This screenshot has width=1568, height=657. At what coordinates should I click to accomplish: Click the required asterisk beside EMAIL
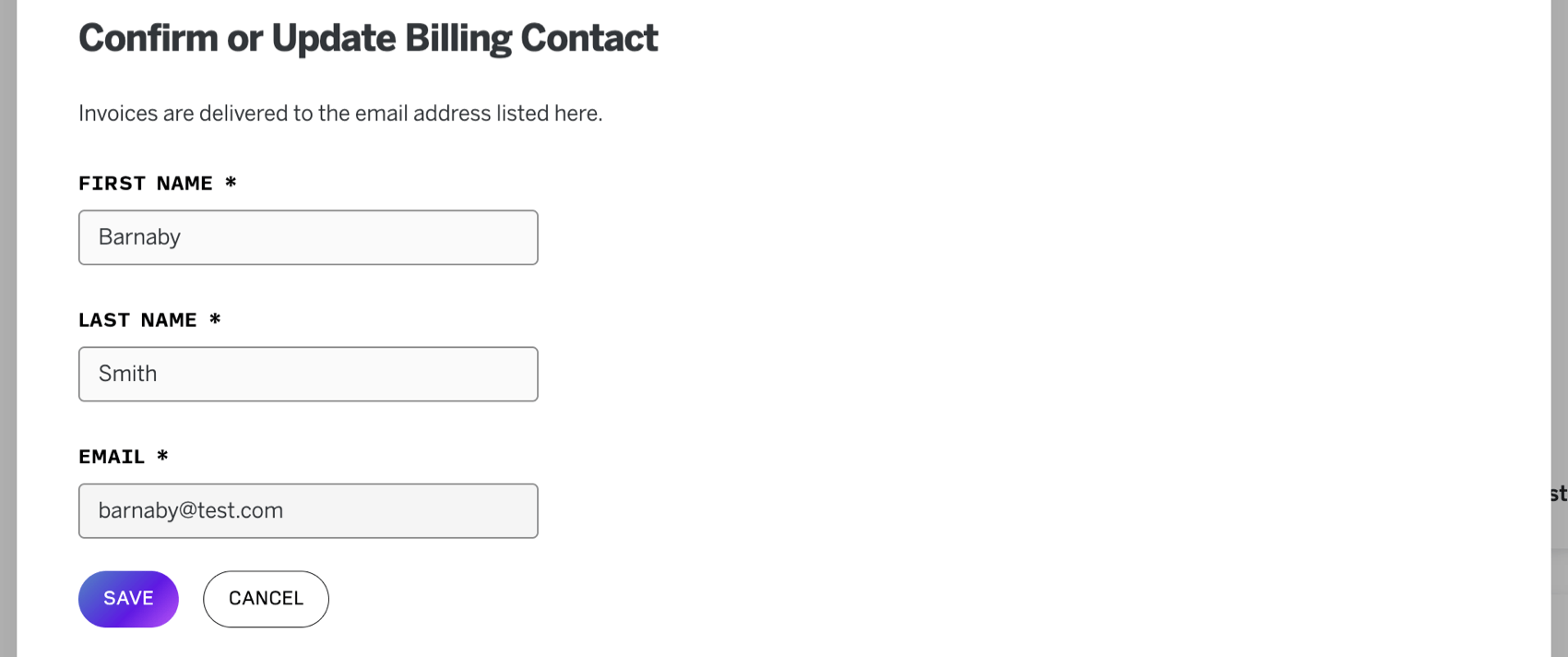(x=162, y=456)
